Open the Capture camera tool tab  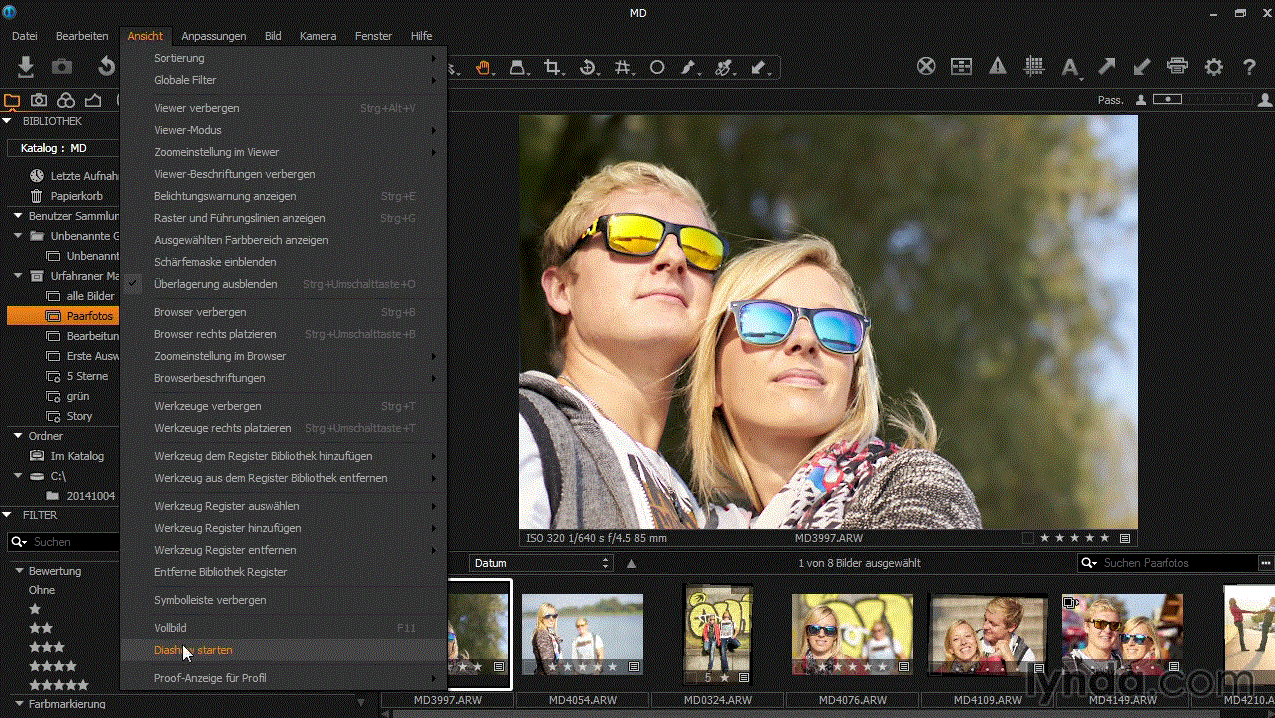tap(39, 100)
